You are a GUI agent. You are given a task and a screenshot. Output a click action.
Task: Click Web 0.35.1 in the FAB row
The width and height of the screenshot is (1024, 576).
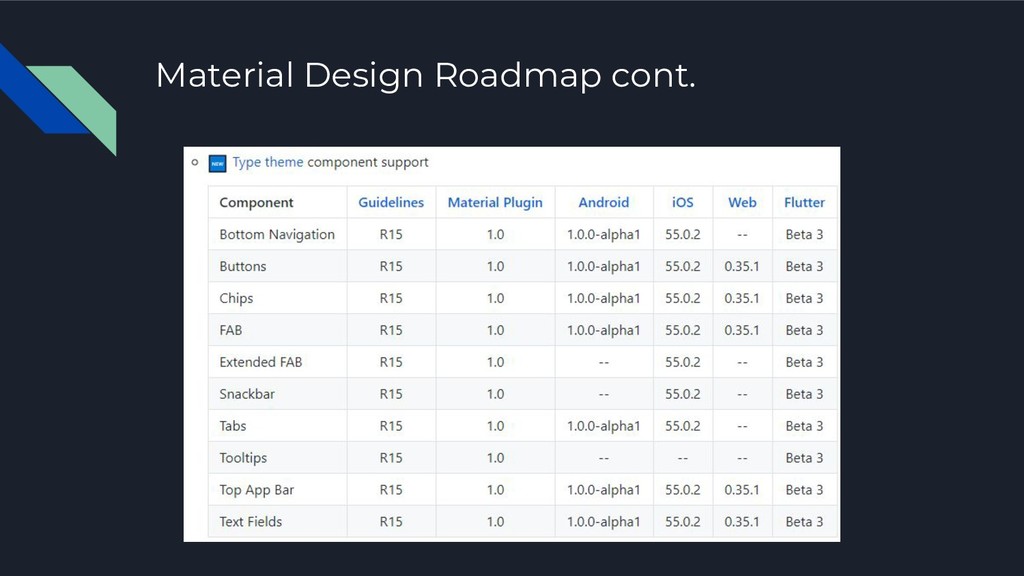tap(742, 330)
